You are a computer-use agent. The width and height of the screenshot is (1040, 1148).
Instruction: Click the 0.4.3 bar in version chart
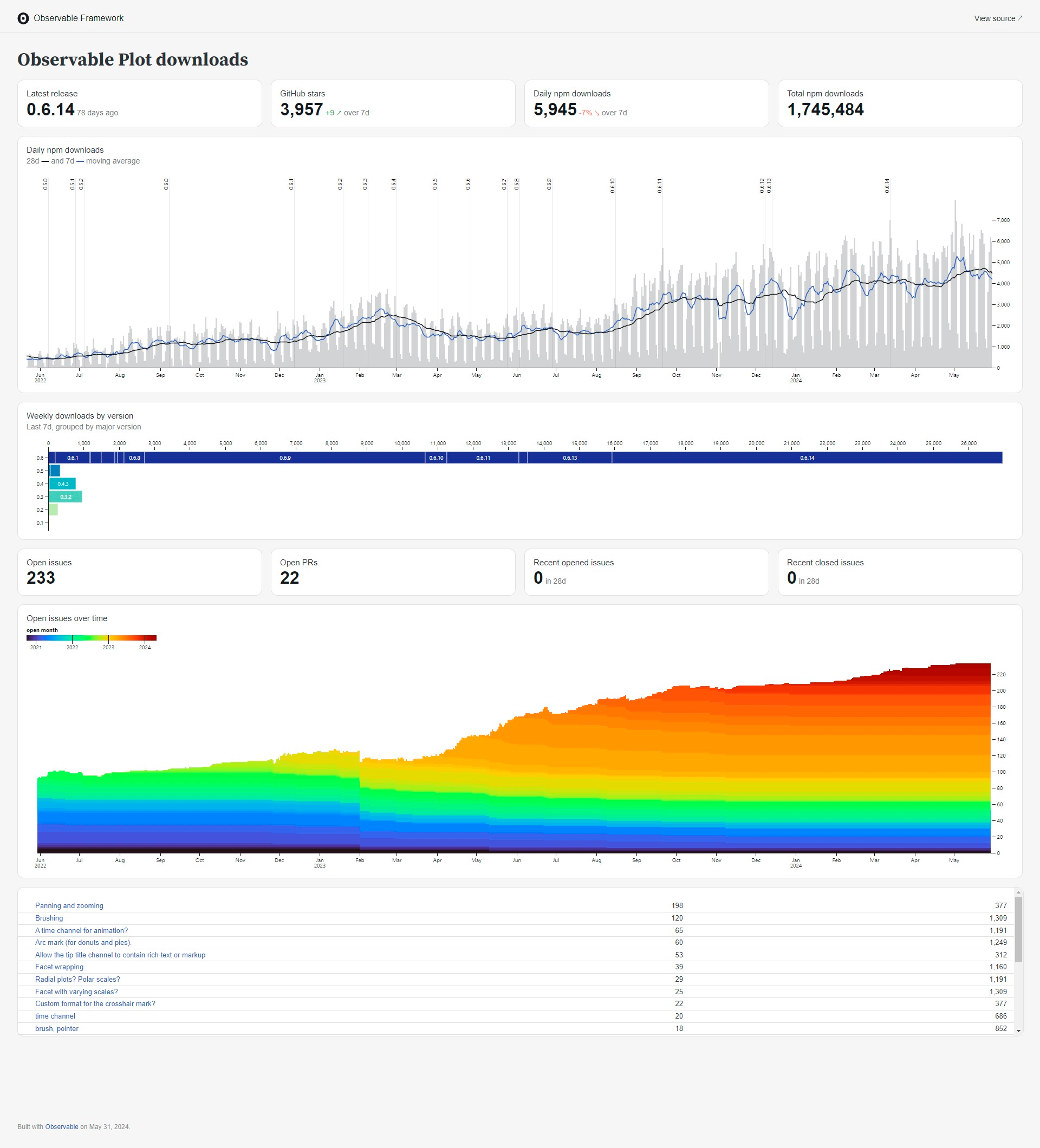pyautogui.click(x=63, y=484)
